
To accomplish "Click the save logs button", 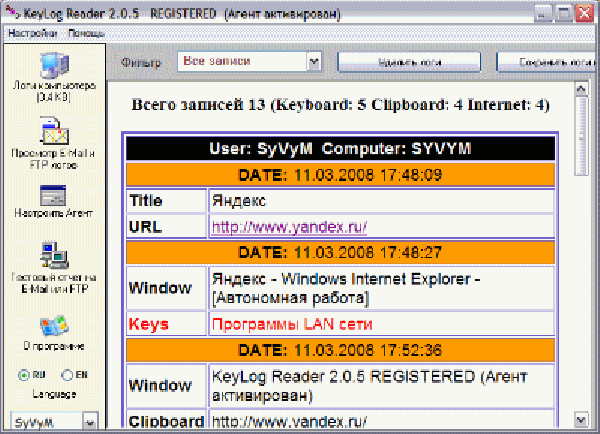I will [x=548, y=62].
